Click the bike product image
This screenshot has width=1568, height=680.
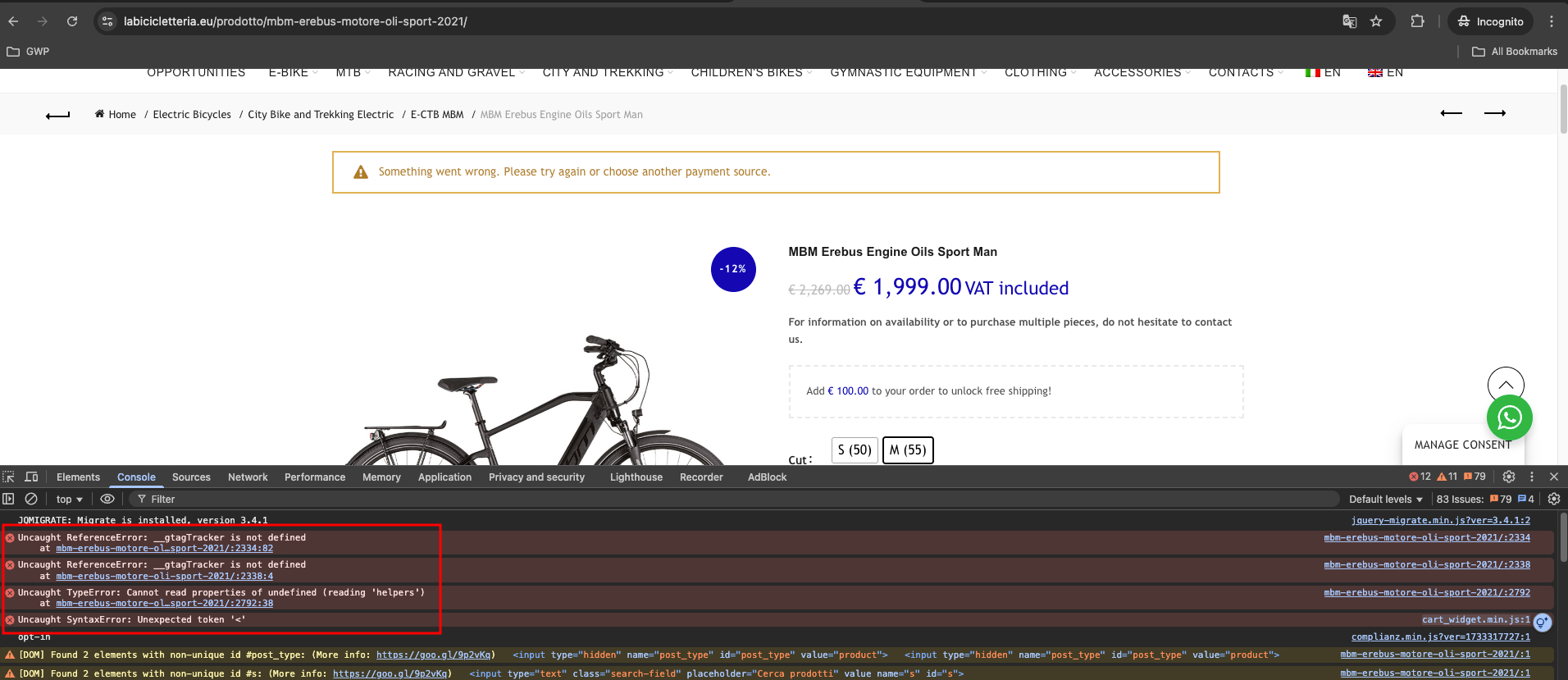tap(535, 399)
